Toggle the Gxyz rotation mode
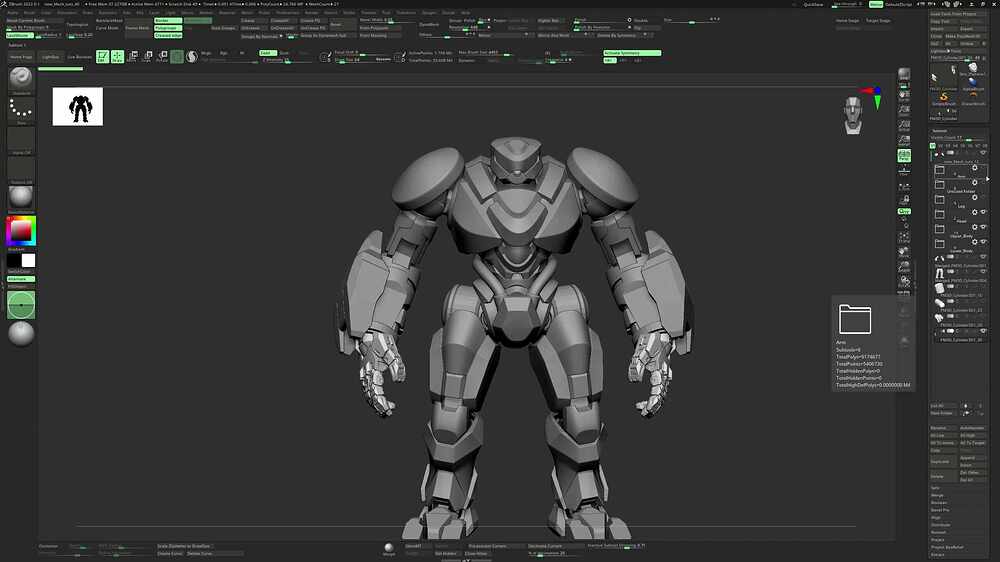This screenshot has height=562, width=1000. [x=904, y=211]
